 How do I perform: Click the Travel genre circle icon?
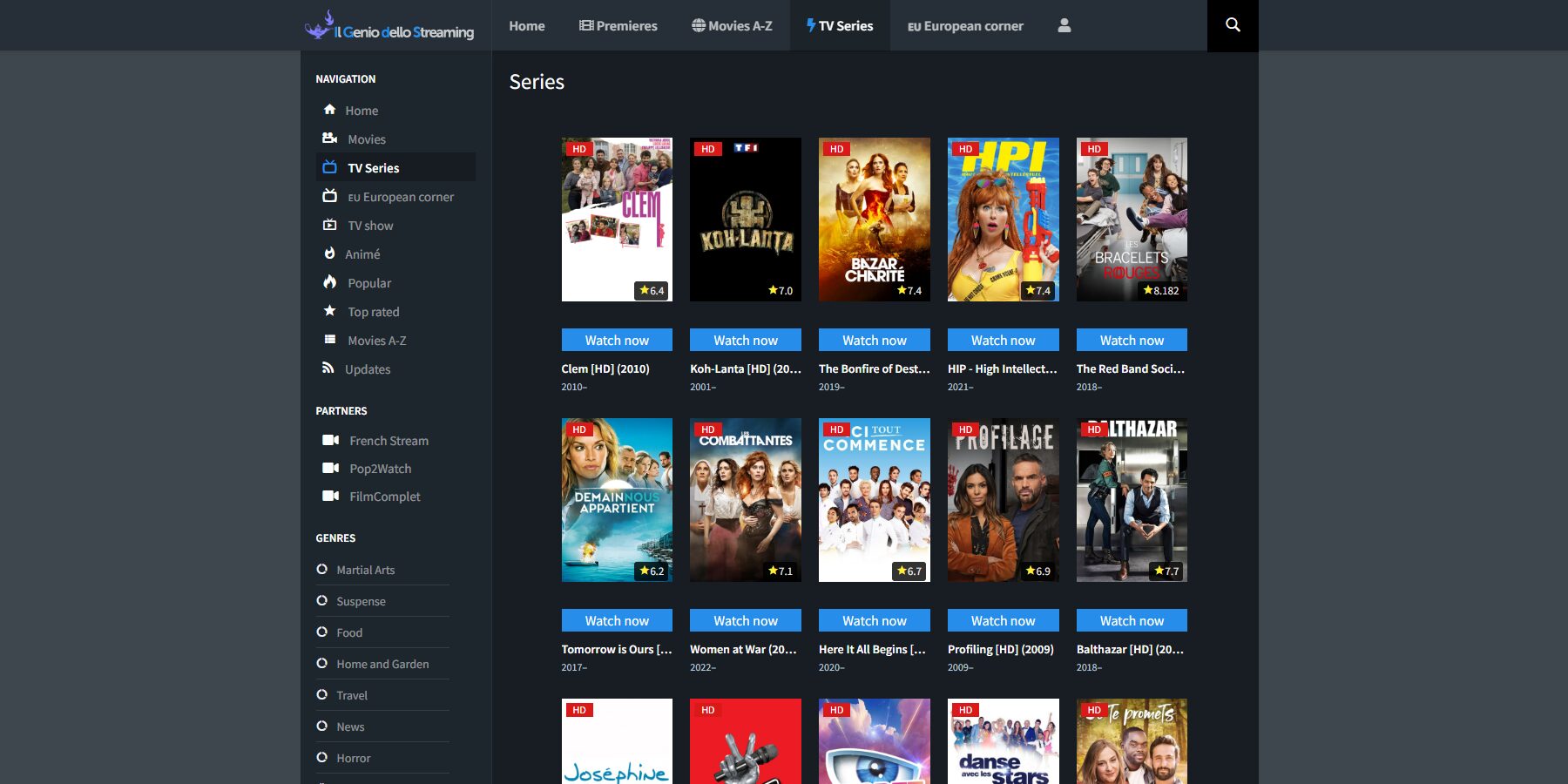(x=322, y=694)
